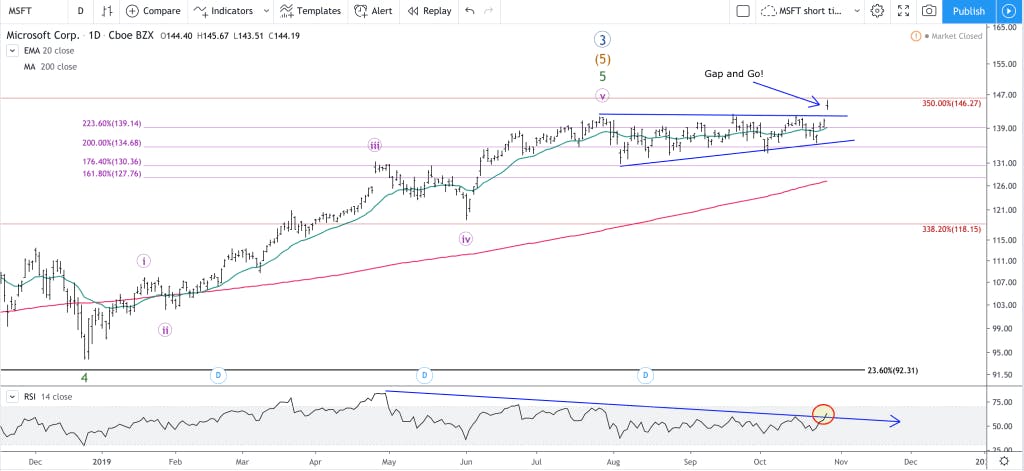Viewport: 1024px width, 471px height.
Task: Click the Compare plus icon button
Action: coord(133,11)
